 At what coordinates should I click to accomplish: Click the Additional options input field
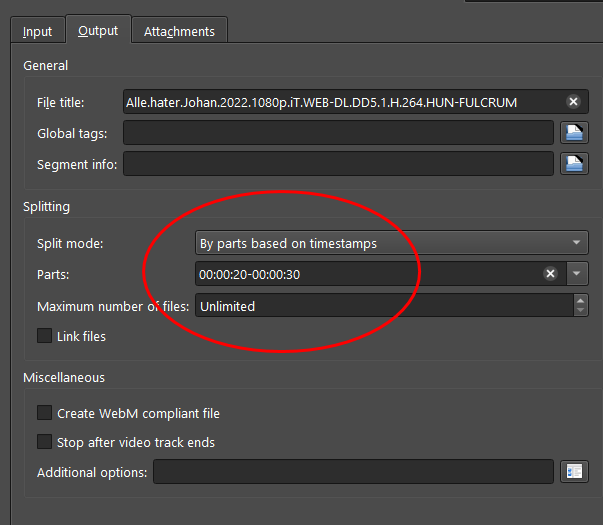click(353, 471)
